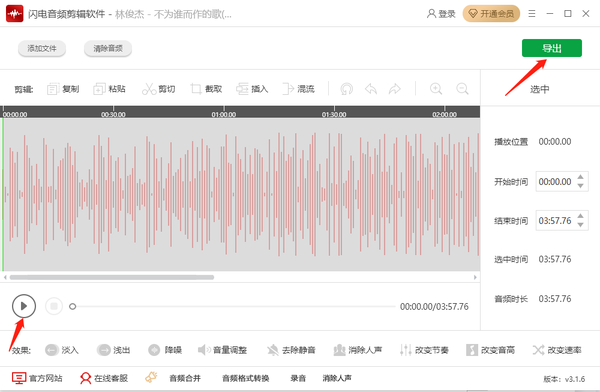The height and width of the screenshot is (392, 600).
Task: Click the playback progress slider handle
Action: [72, 306]
